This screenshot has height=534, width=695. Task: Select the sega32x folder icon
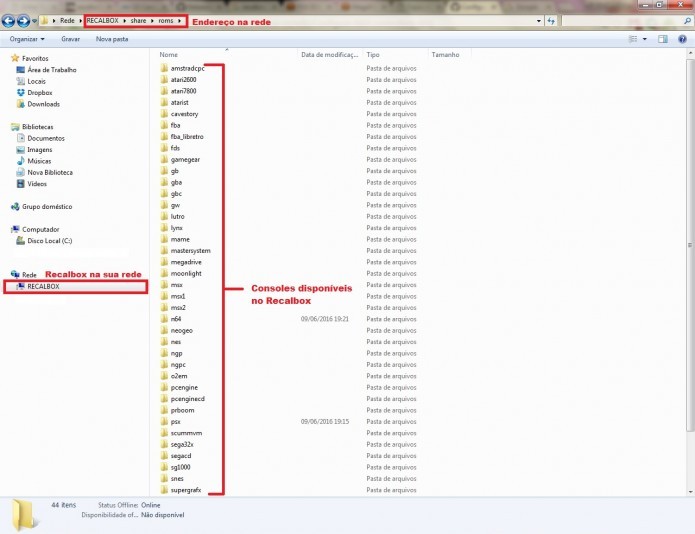pos(164,444)
